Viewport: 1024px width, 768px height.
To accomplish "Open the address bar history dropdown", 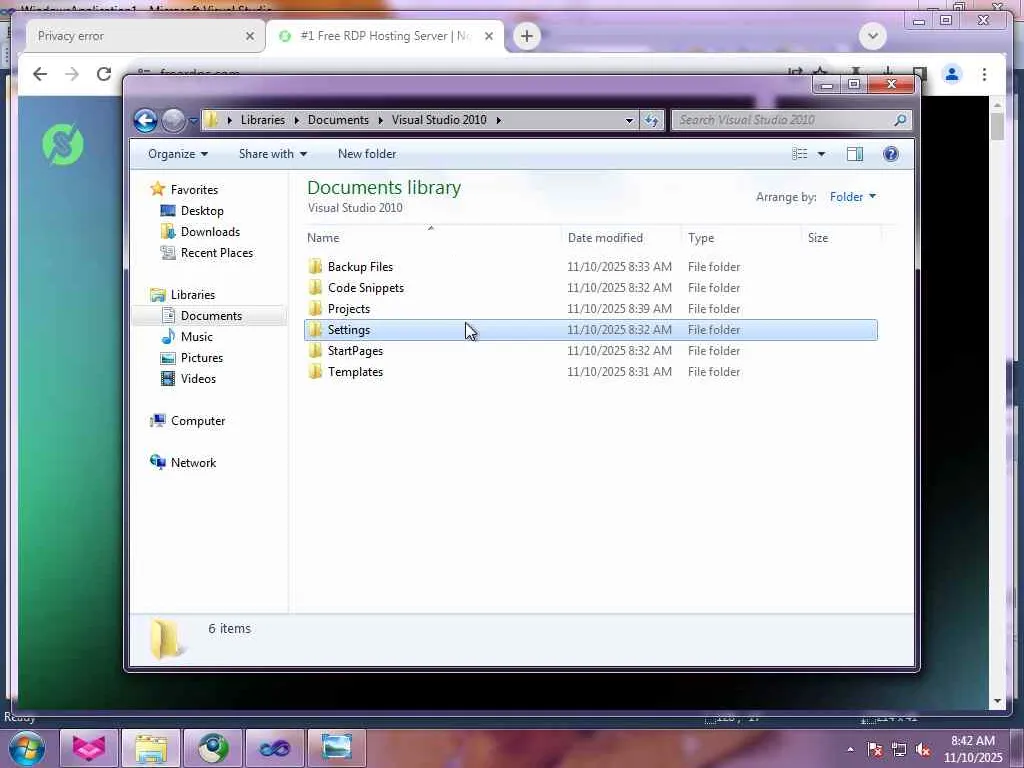I will click(629, 120).
